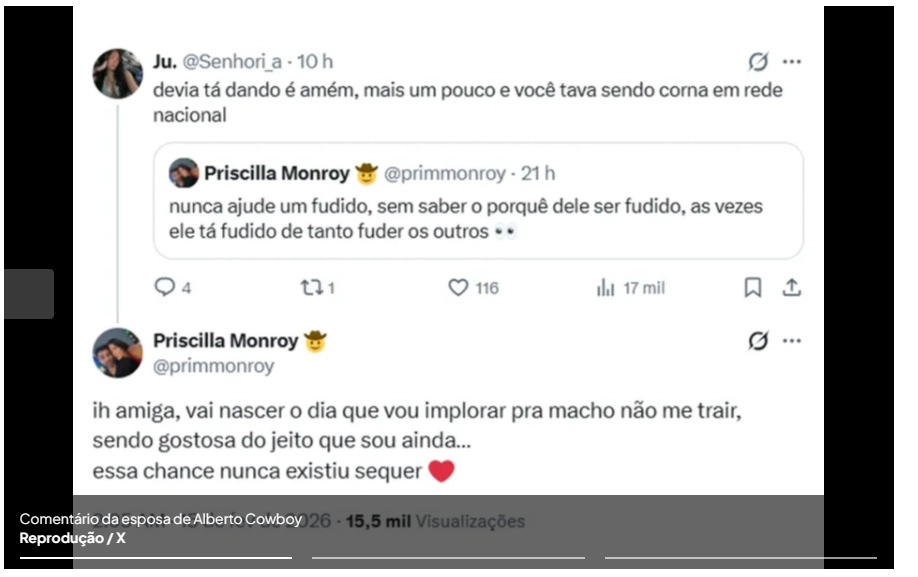
Task: Bookmark Ju.'s tweet
Action: (x=753, y=288)
